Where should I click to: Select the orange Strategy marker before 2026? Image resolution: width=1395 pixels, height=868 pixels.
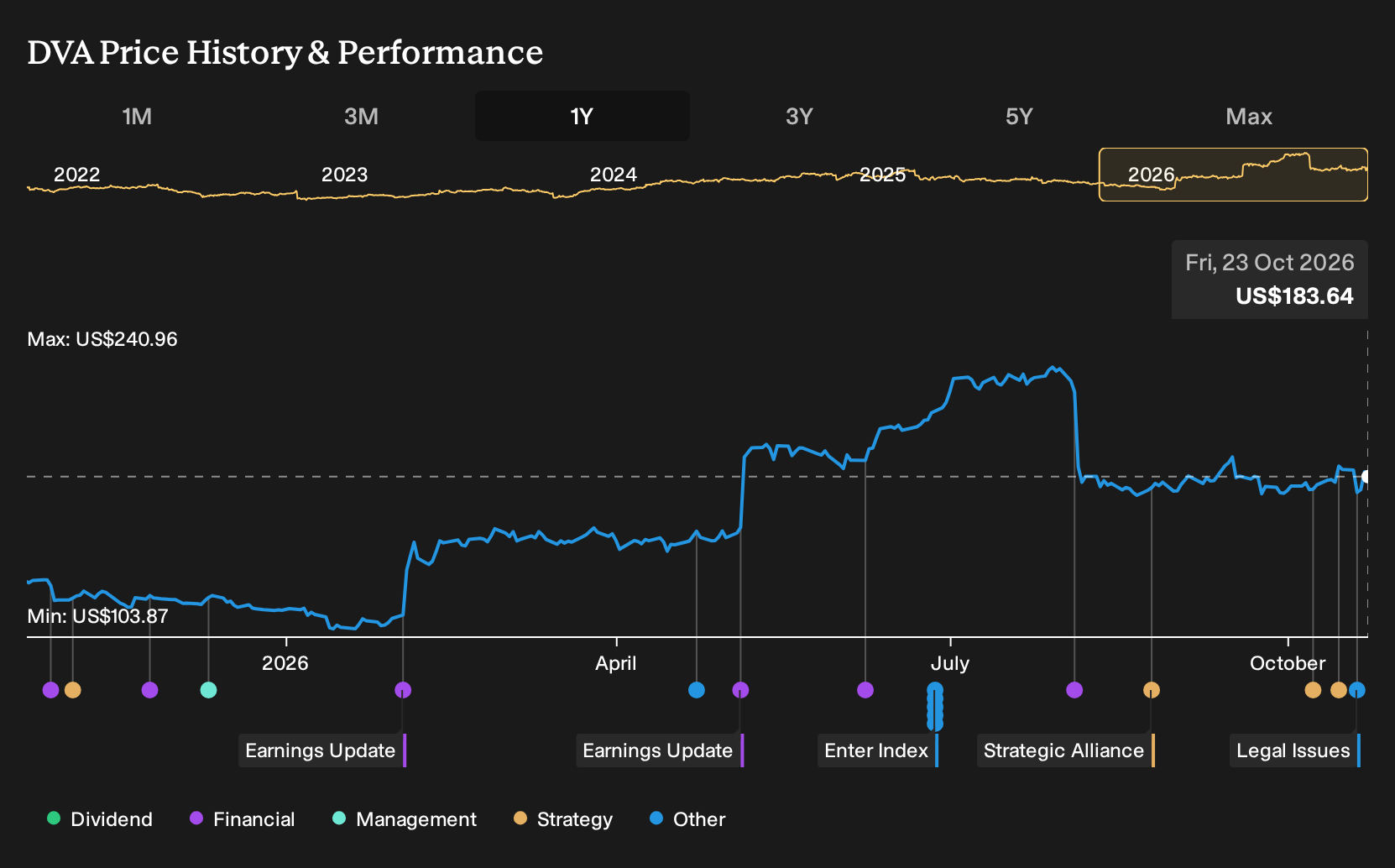click(73, 690)
